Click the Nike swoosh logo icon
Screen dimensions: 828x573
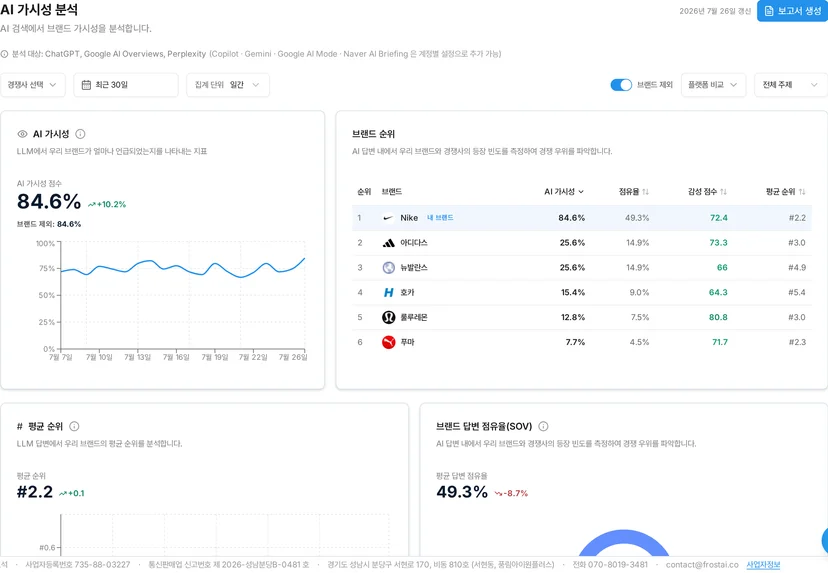tap(388, 218)
